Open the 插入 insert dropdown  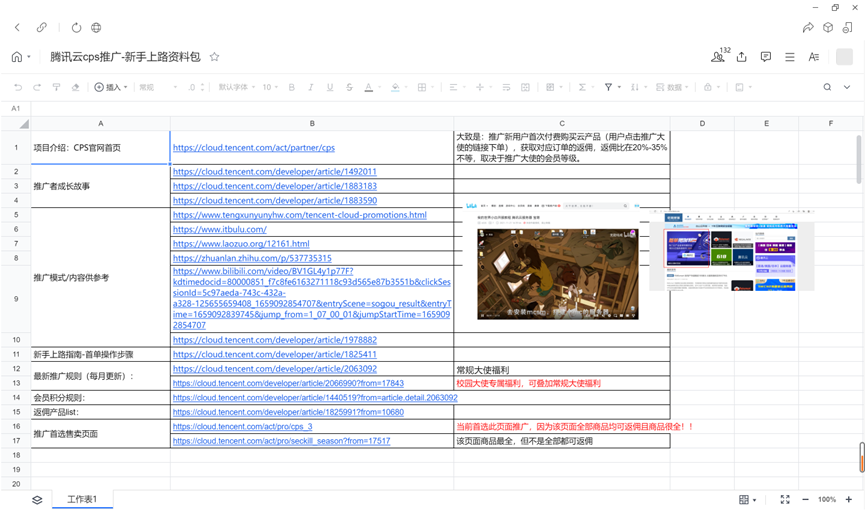click(111, 87)
